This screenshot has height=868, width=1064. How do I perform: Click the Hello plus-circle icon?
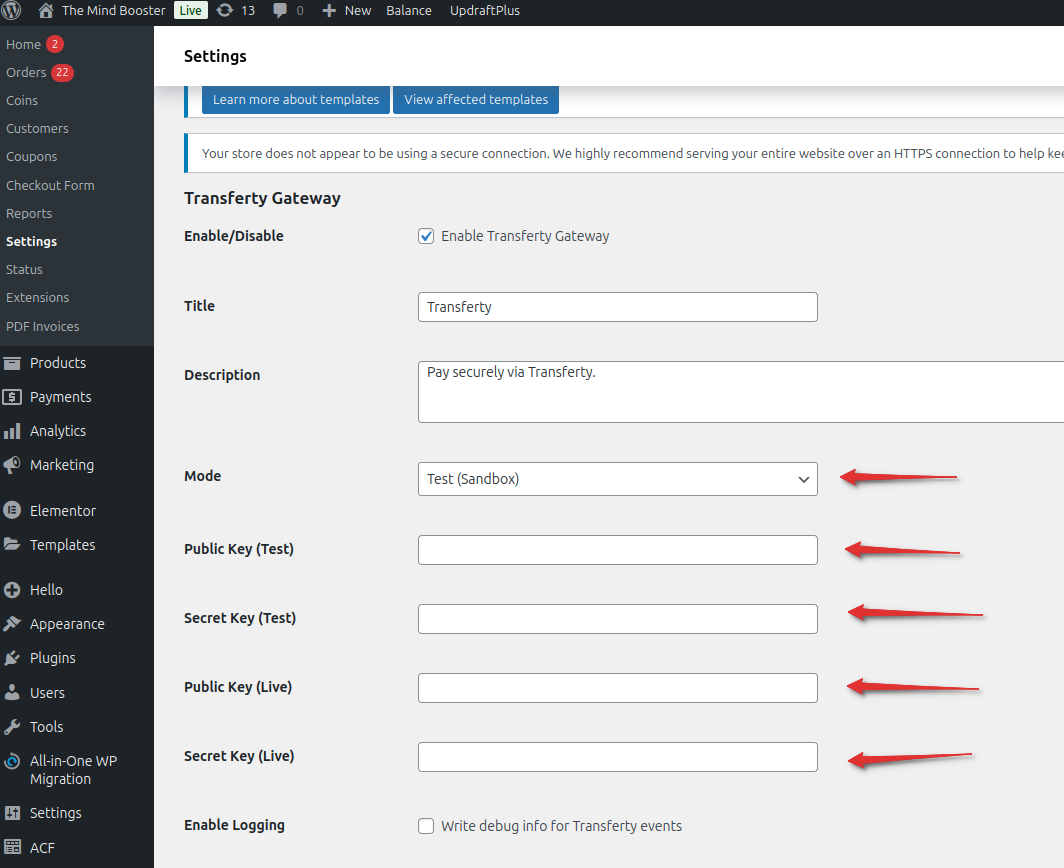coord(12,590)
